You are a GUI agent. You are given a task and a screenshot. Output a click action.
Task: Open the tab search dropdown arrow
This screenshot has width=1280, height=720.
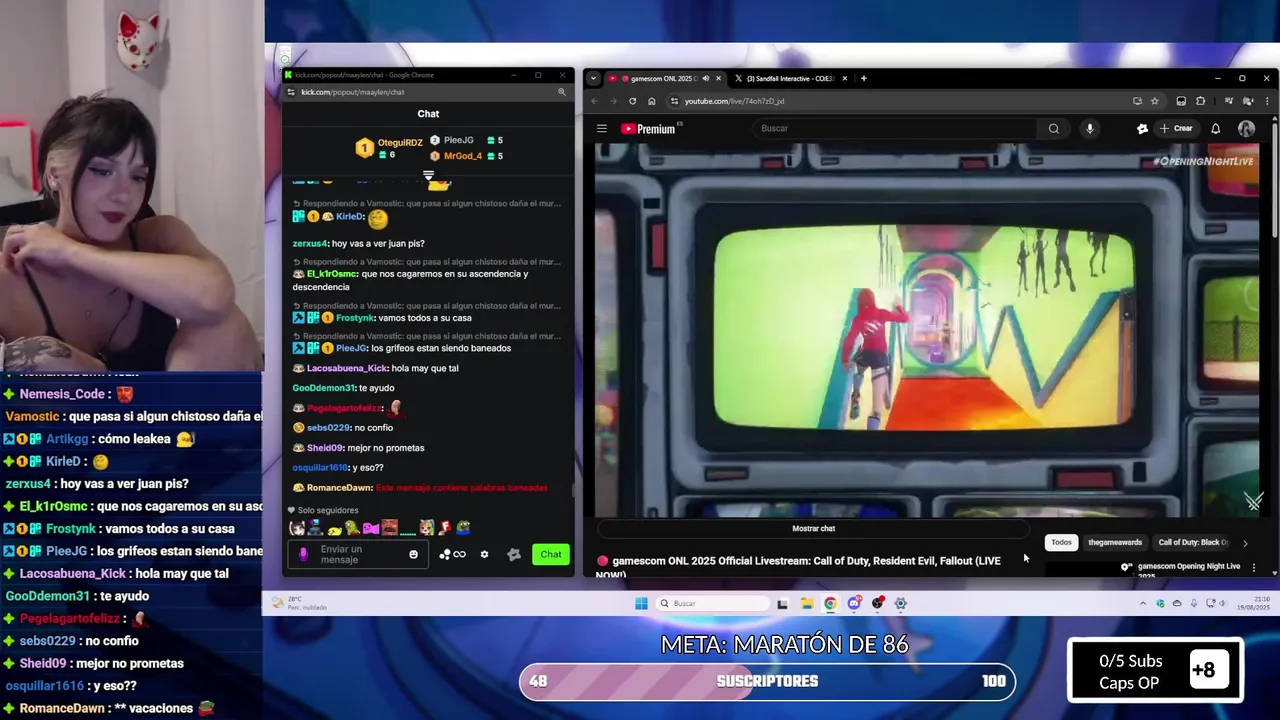[x=593, y=78]
